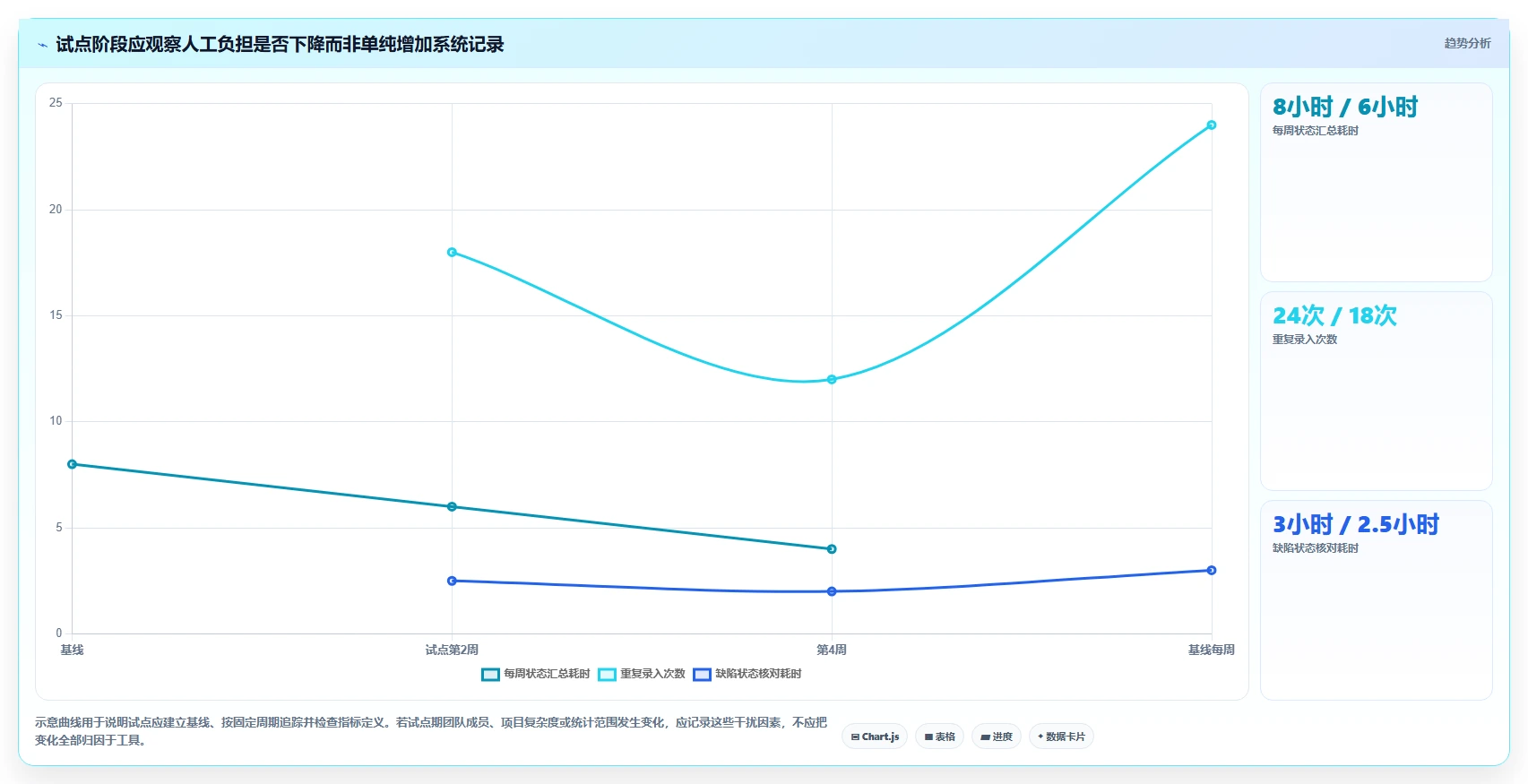Viewport: 1528px width, 784px height.
Task: Select the 趋势分析 label in header
Action: [x=1467, y=43]
